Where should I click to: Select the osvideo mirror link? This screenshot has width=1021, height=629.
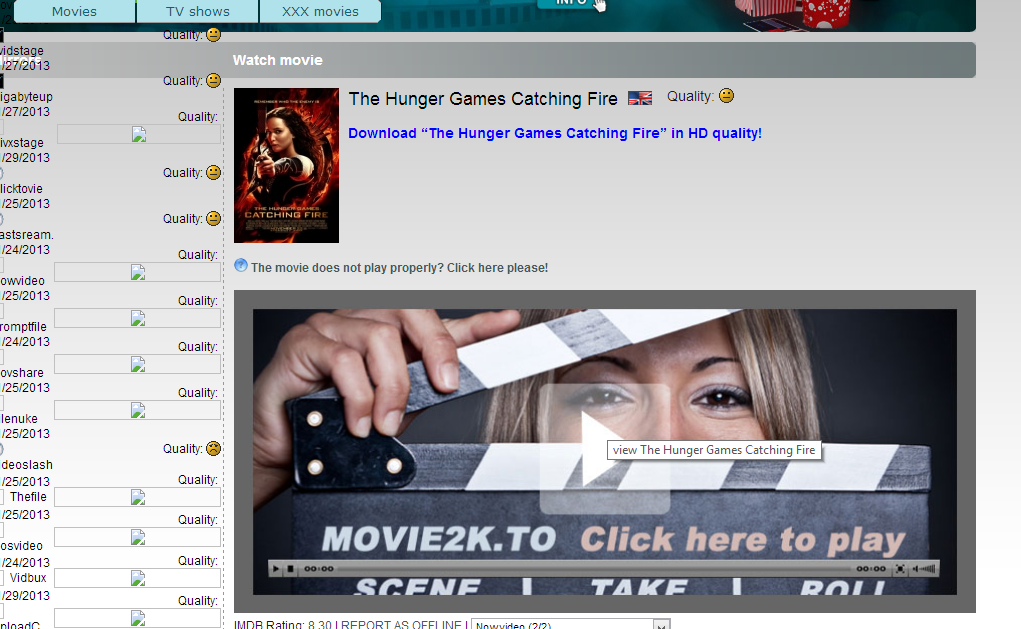(21, 546)
